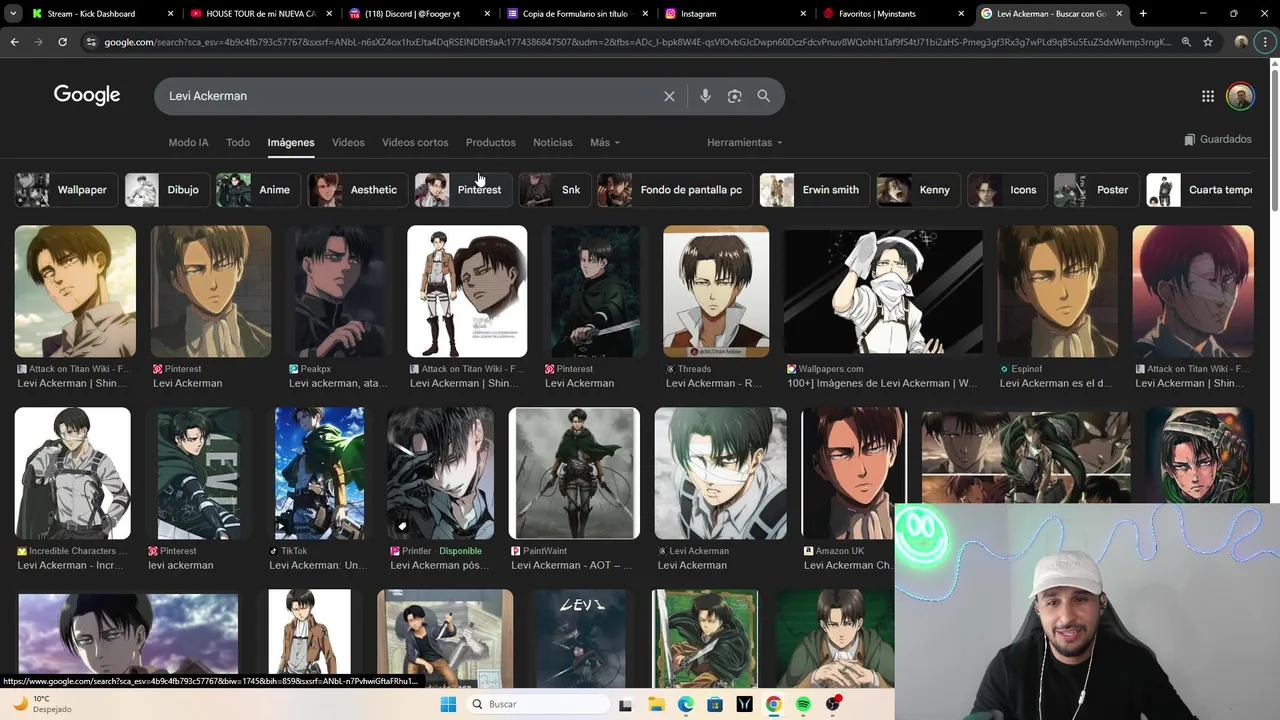1280x720 pixels.
Task: Filter by the Pinterest chip
Action: tap(464, 190)
